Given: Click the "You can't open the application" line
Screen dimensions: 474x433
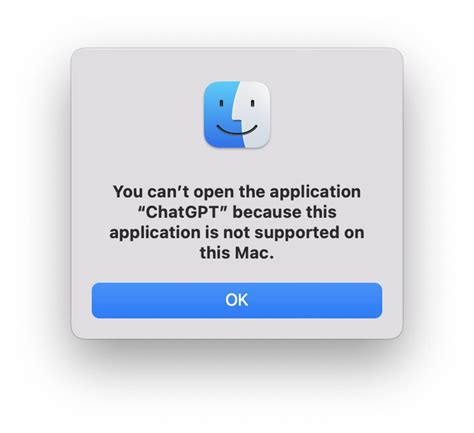Looking at the screenshot, I should pos(237,192).
